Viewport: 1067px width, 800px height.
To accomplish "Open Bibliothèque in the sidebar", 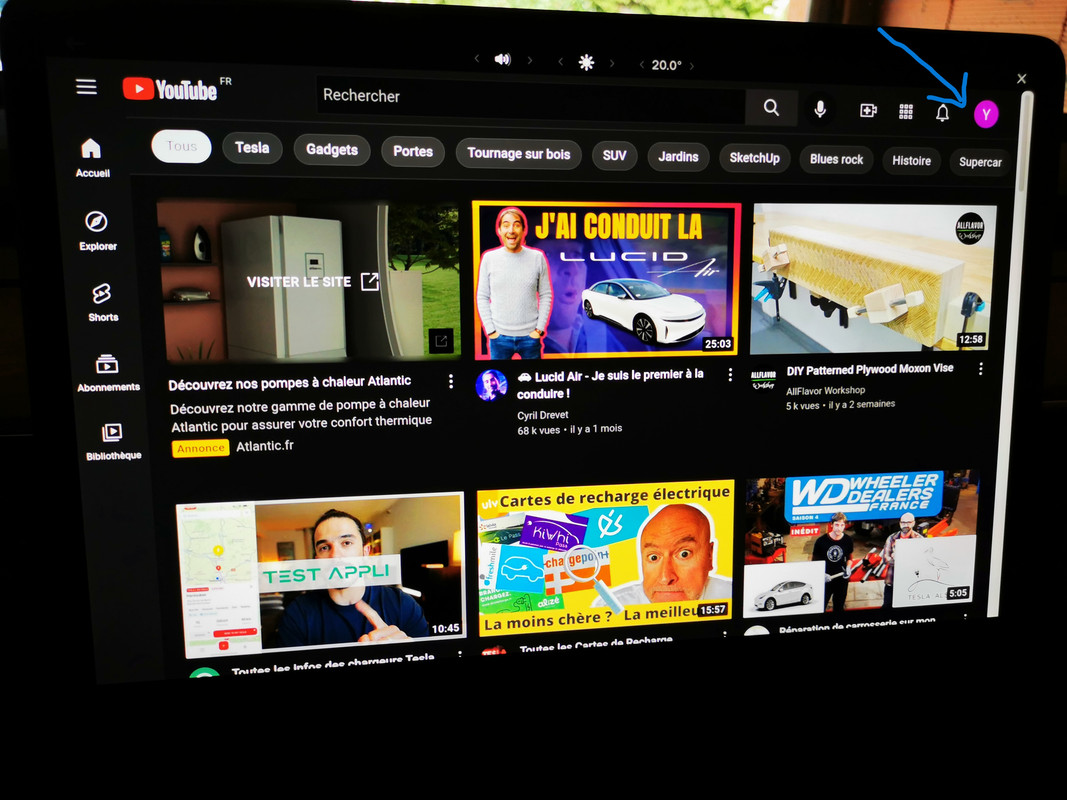I will pyautogui.click(x=112, y=442).
